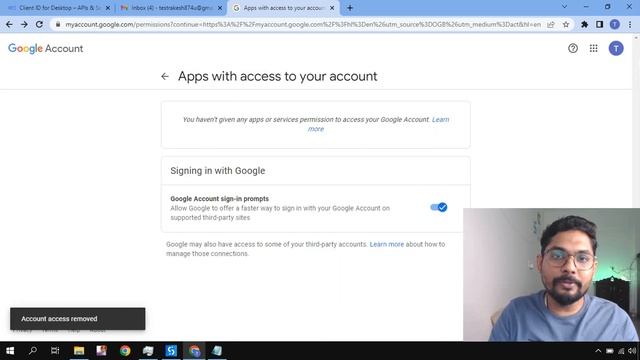Go back using the browser back arrow
This screenshot has width=640, height=360.
pos(9,24)
